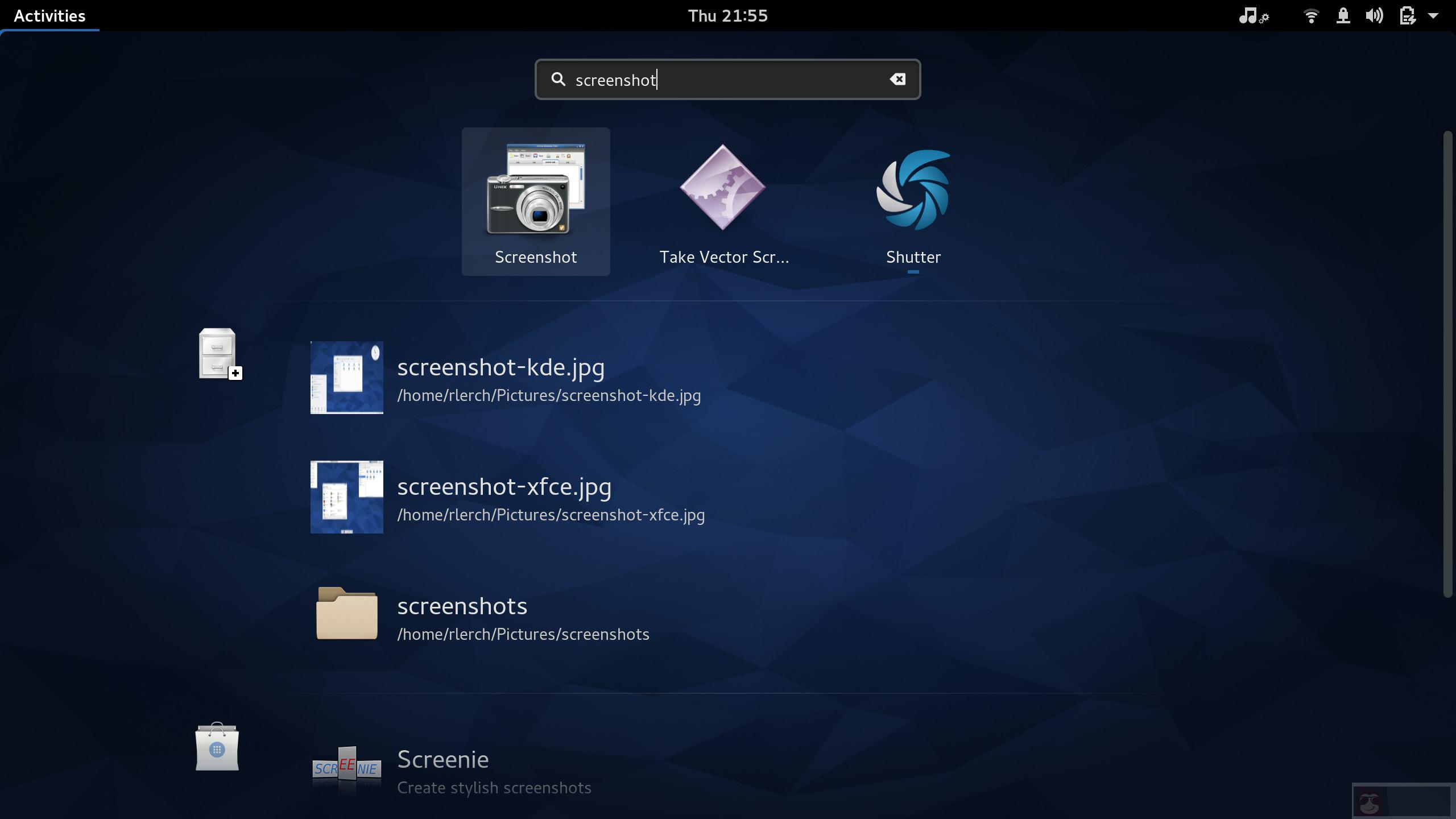Open the Files cabinet icon beside the results
The width and height of the screenshot is (1456, 819).
tap(218, 354)
